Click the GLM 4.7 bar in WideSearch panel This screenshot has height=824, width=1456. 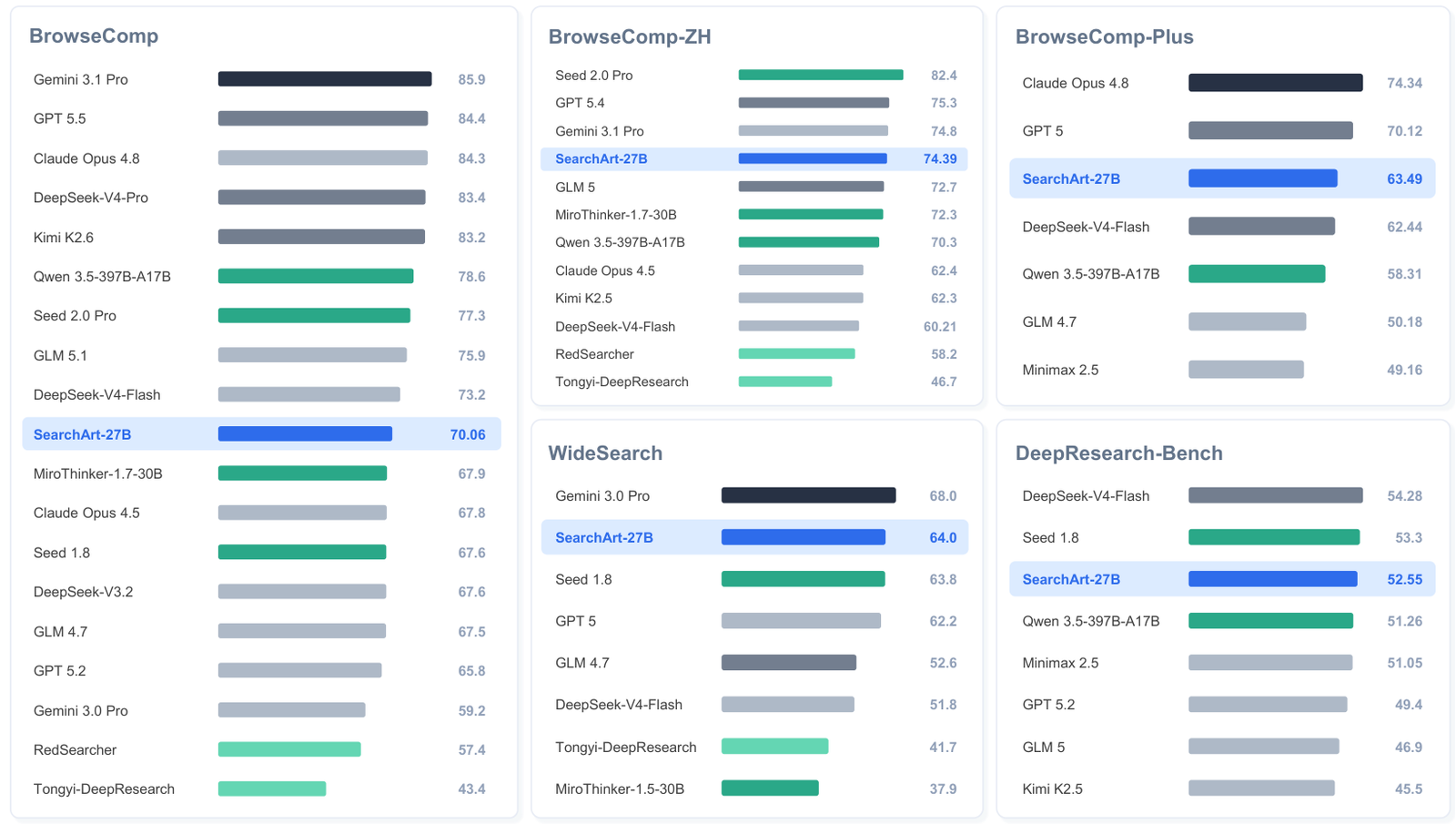click(789, 663)
